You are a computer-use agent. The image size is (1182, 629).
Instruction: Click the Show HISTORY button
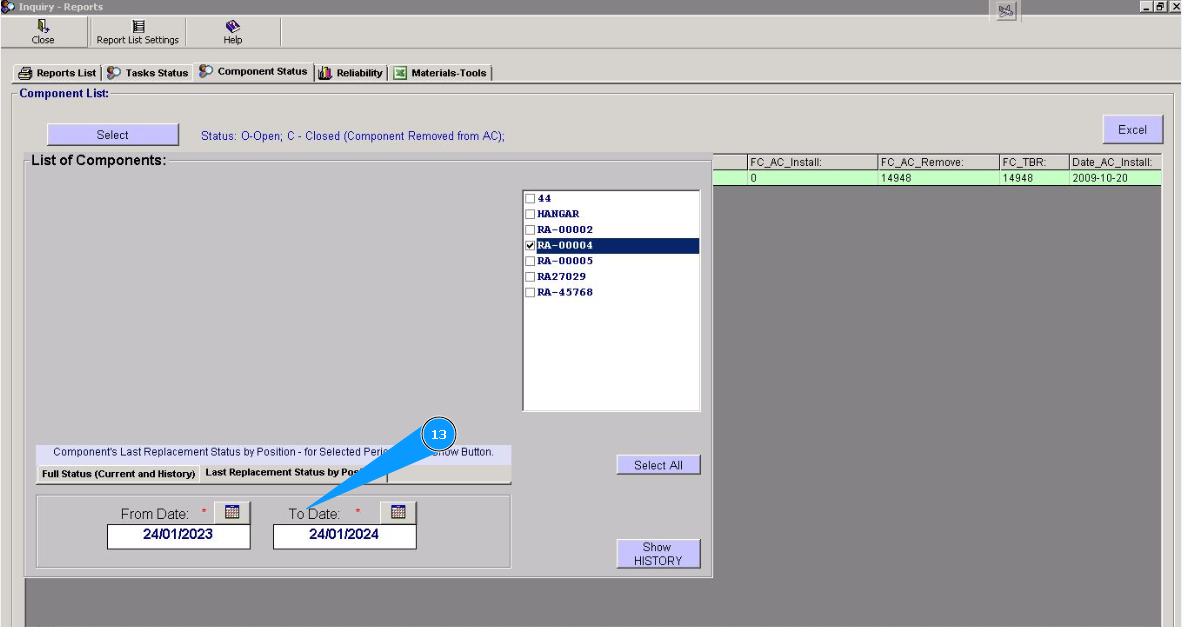[658, 554]
